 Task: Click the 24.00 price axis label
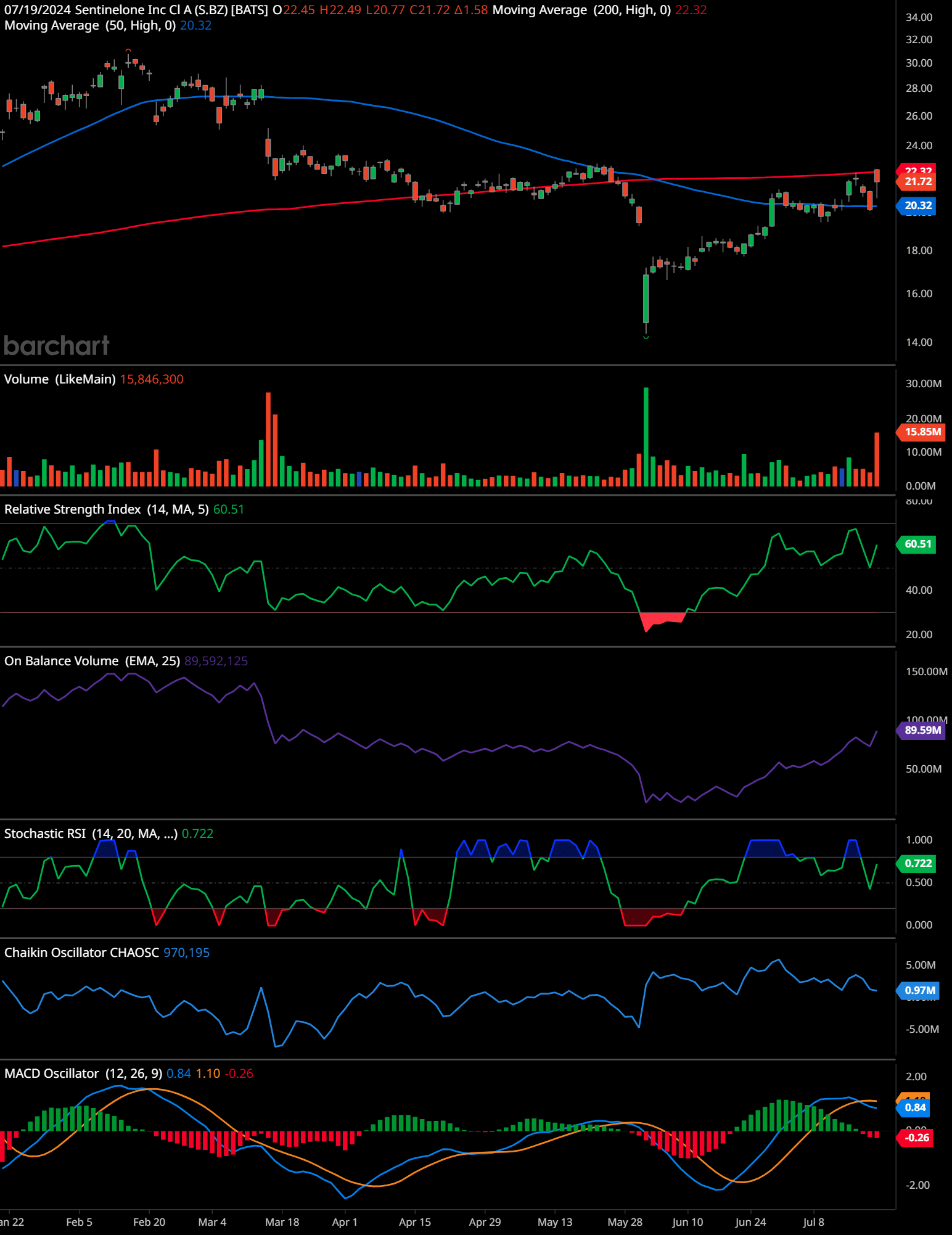[x=919, y=146]
